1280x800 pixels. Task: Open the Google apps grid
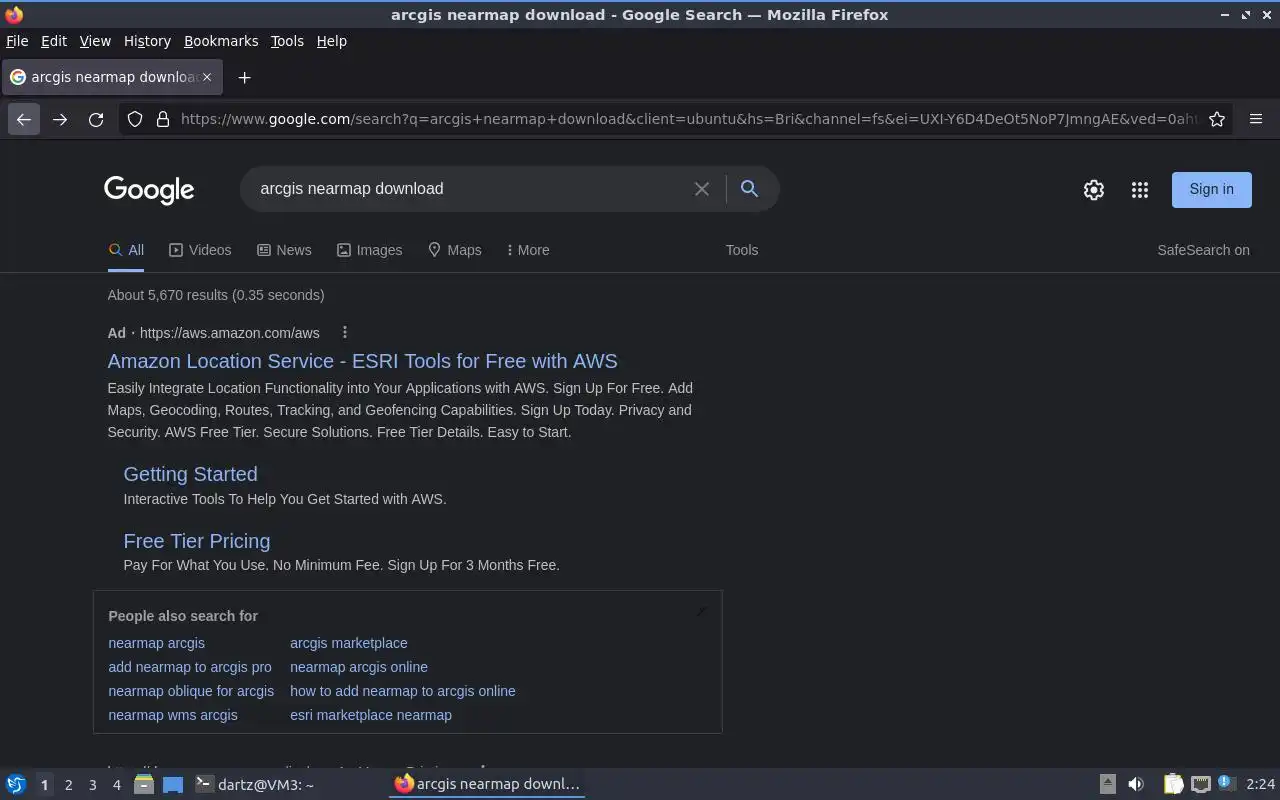[1140, 190]
